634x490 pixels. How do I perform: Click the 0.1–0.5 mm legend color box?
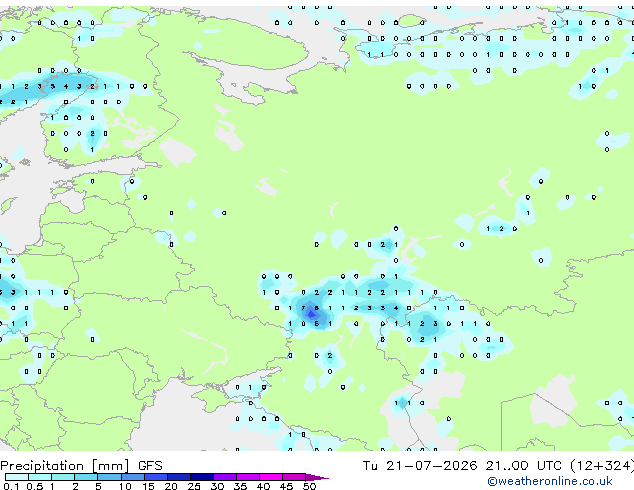click(17, 477)
